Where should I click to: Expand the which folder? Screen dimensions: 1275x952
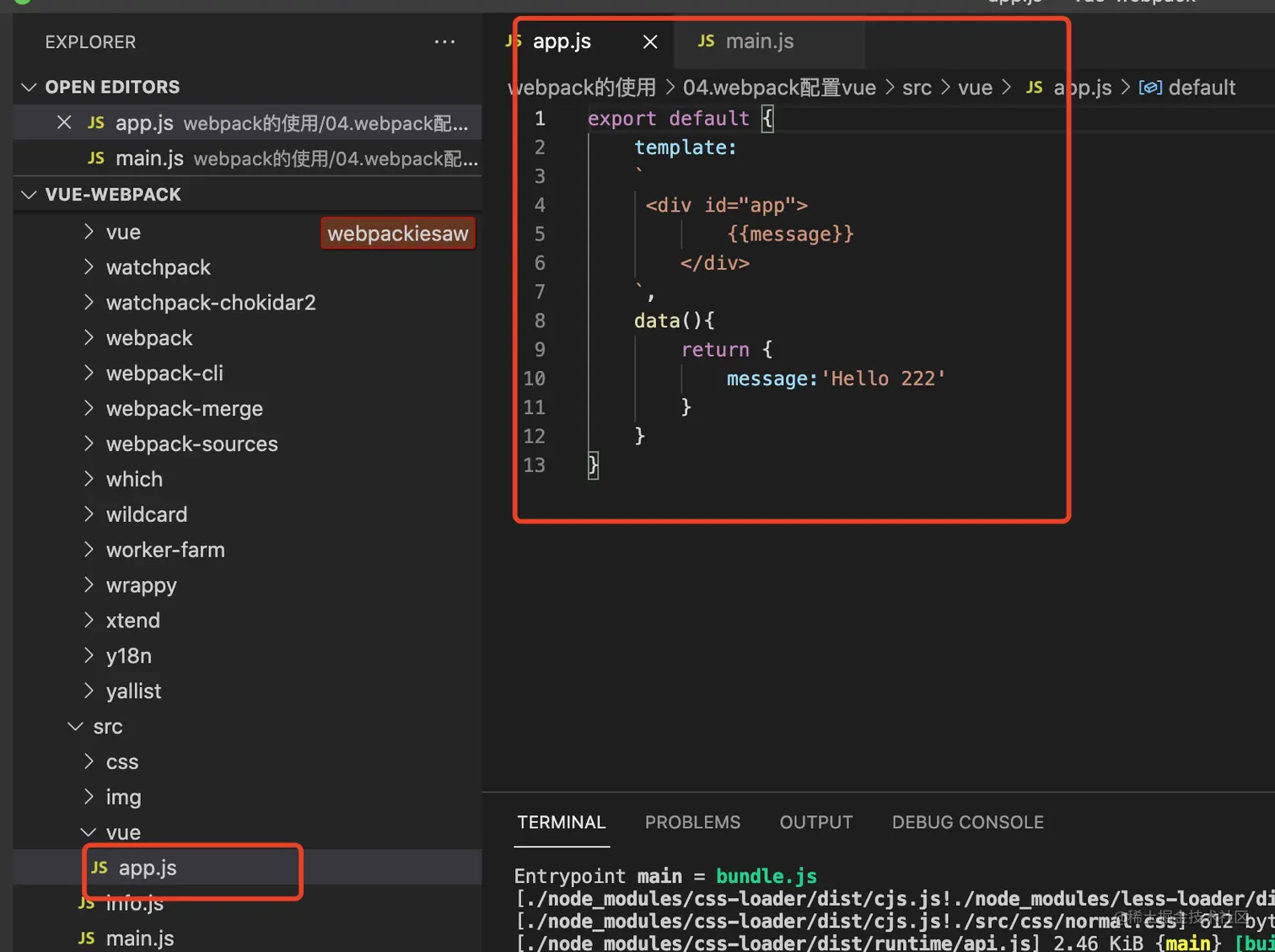click(x=89, y=479)
